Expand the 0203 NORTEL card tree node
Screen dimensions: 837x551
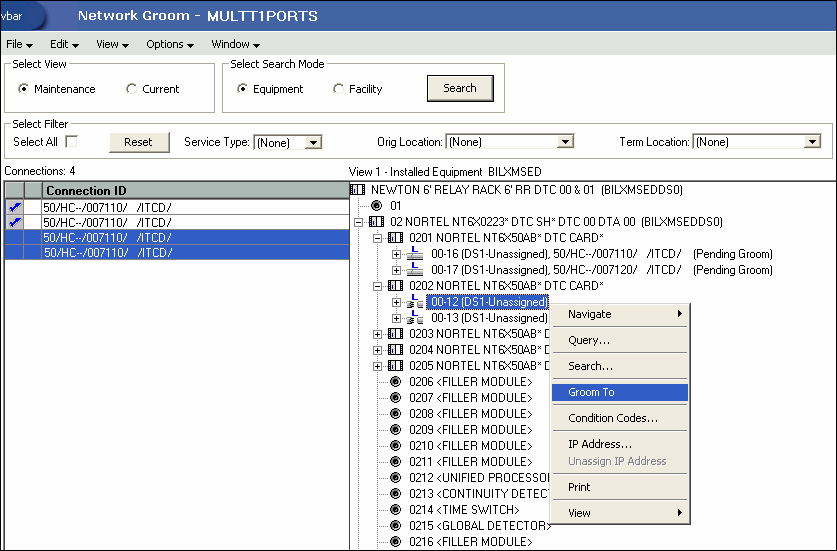377,334
